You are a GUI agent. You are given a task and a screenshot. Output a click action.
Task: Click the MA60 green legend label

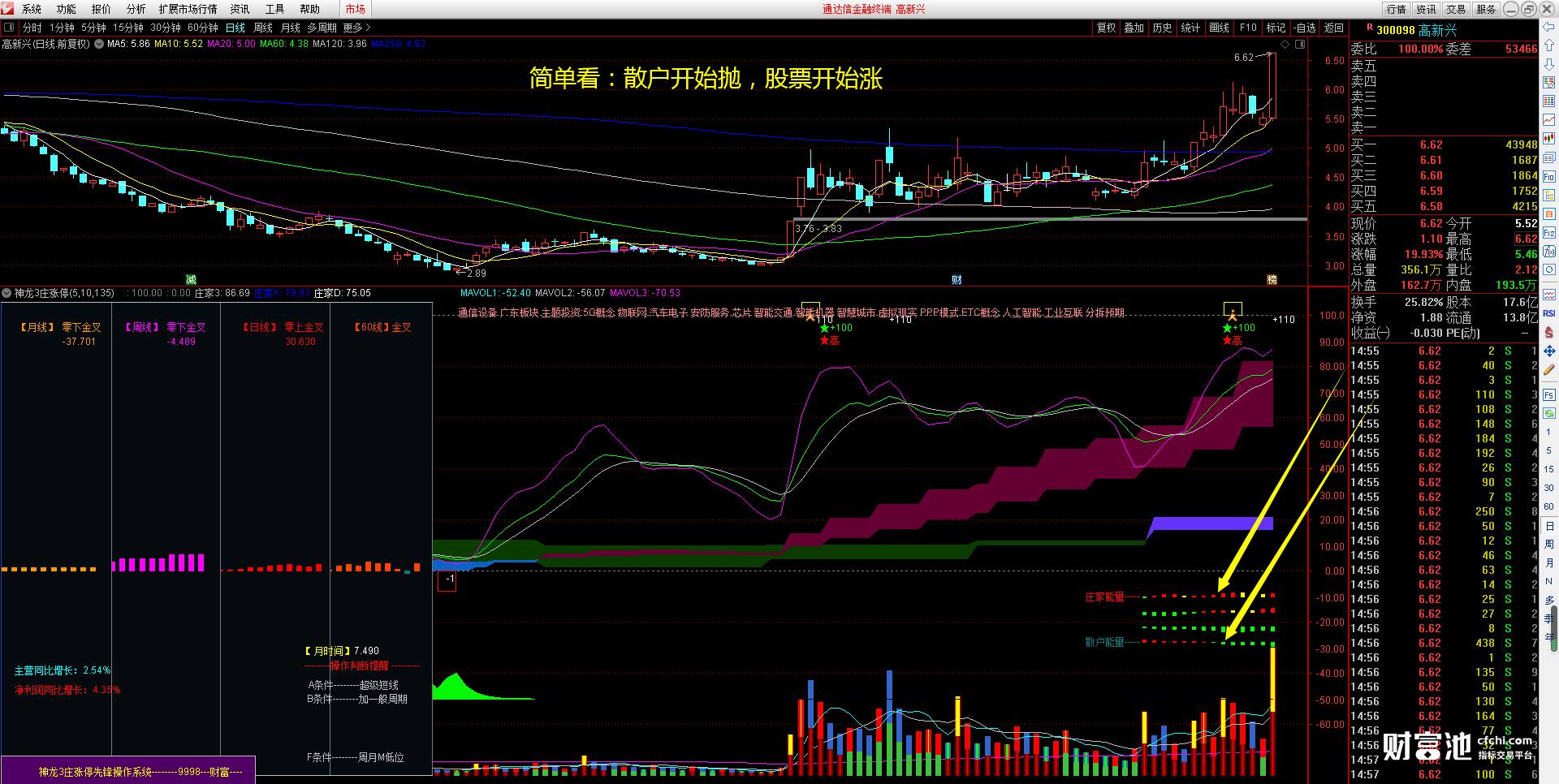coord(284,44)
